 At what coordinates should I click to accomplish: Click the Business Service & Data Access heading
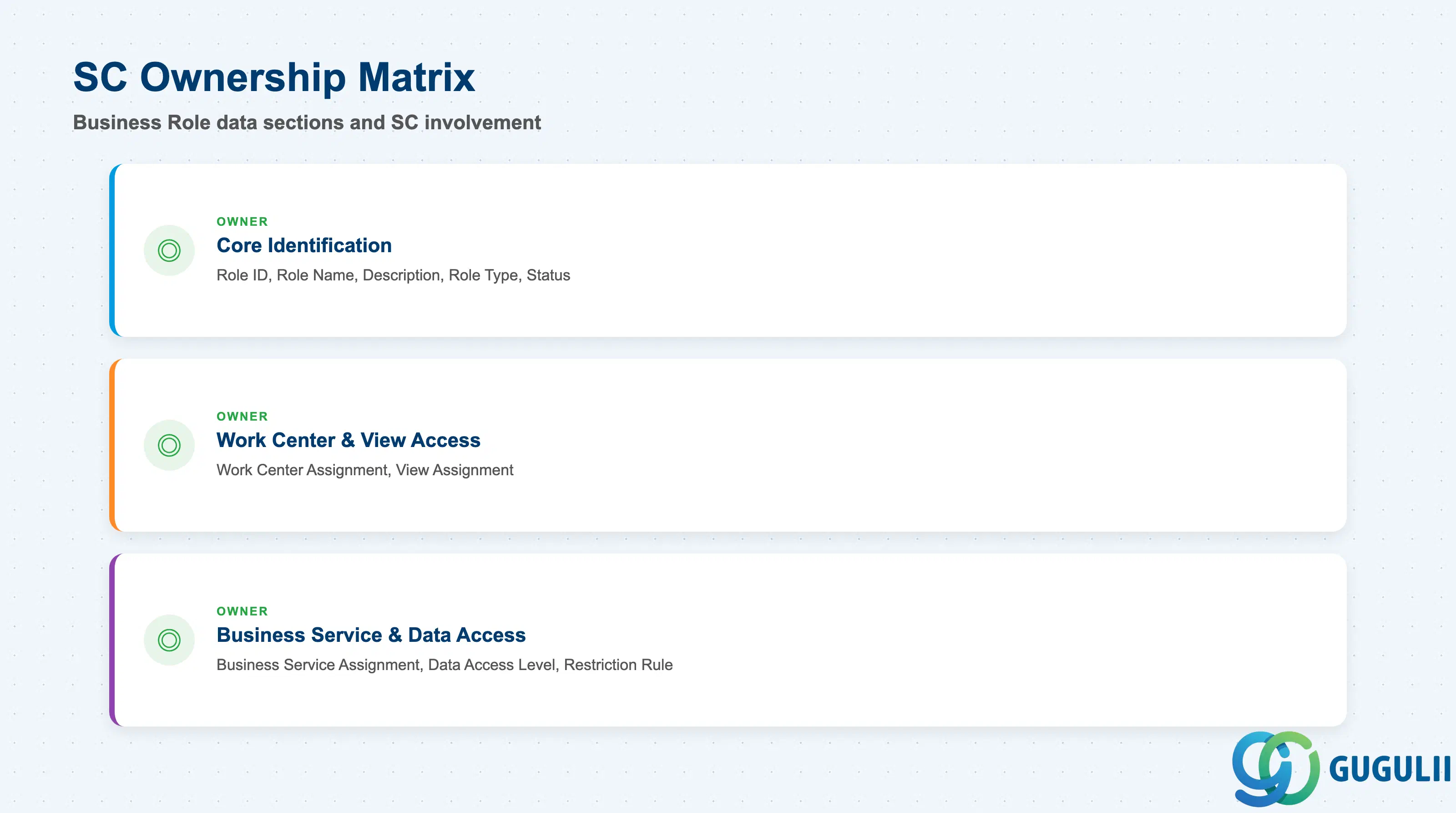coord(371,635)
